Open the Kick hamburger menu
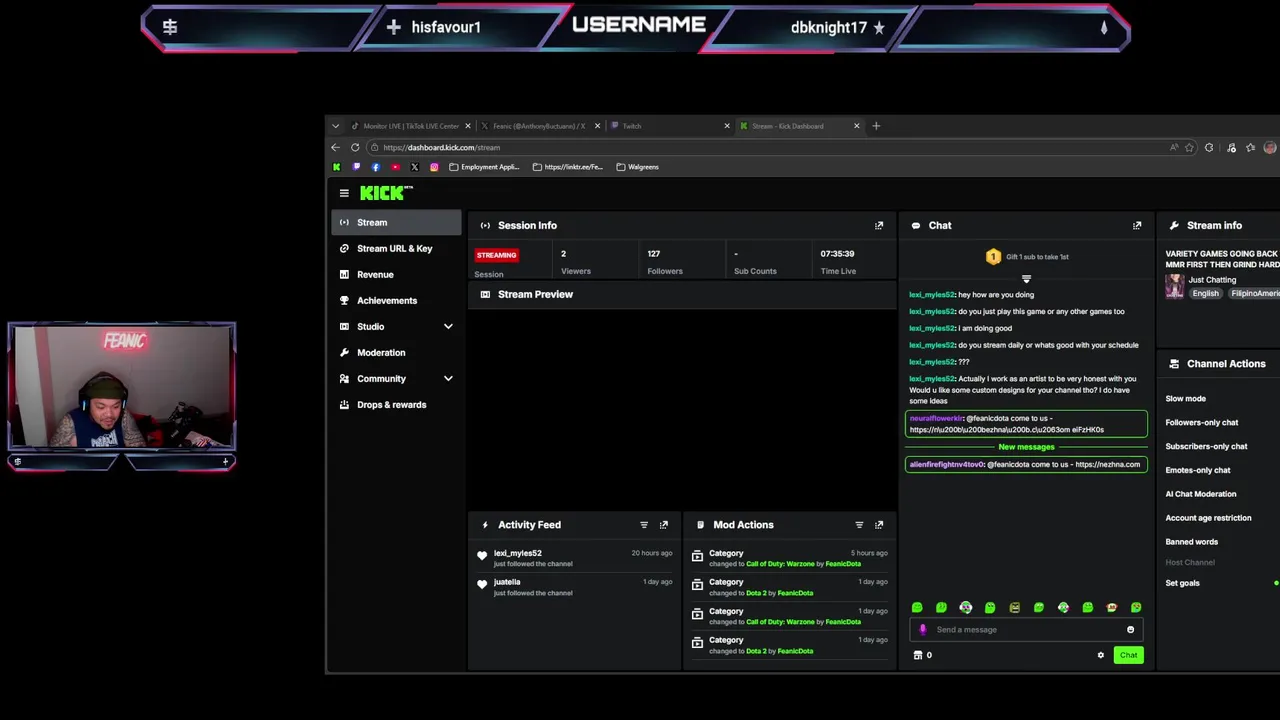The image size is (1280, 720). [x=344, y=193]
